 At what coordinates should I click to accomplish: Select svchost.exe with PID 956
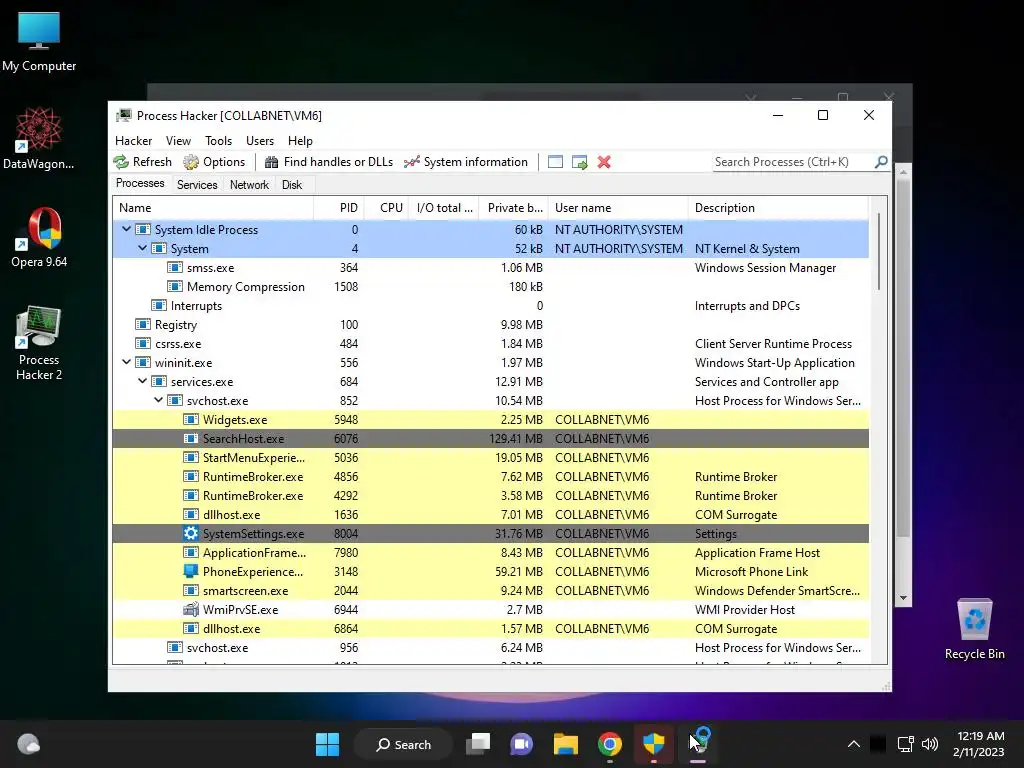(x=491, y=647)
